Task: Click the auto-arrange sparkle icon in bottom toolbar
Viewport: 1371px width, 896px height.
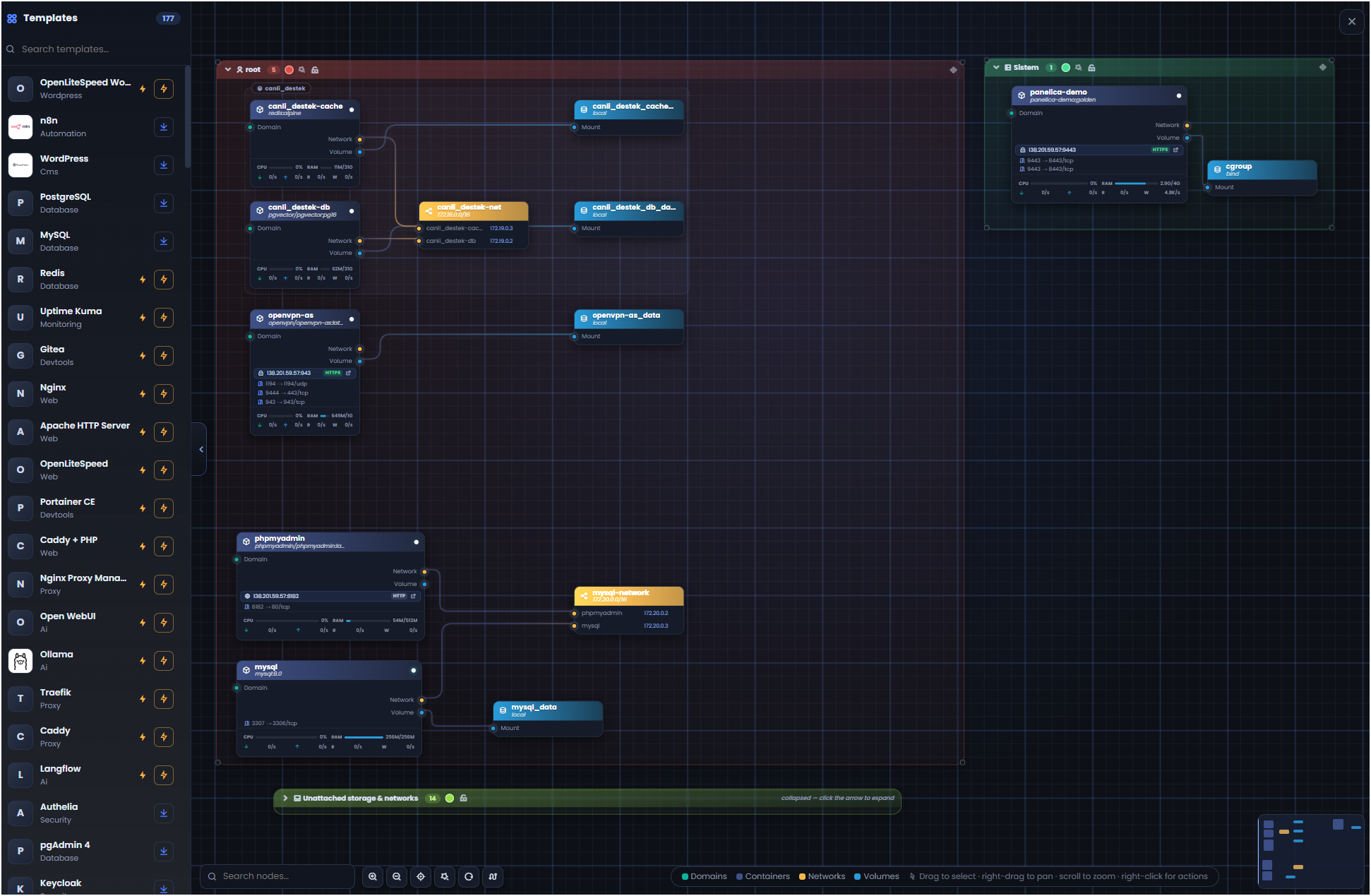Action: tap(445, 876)
